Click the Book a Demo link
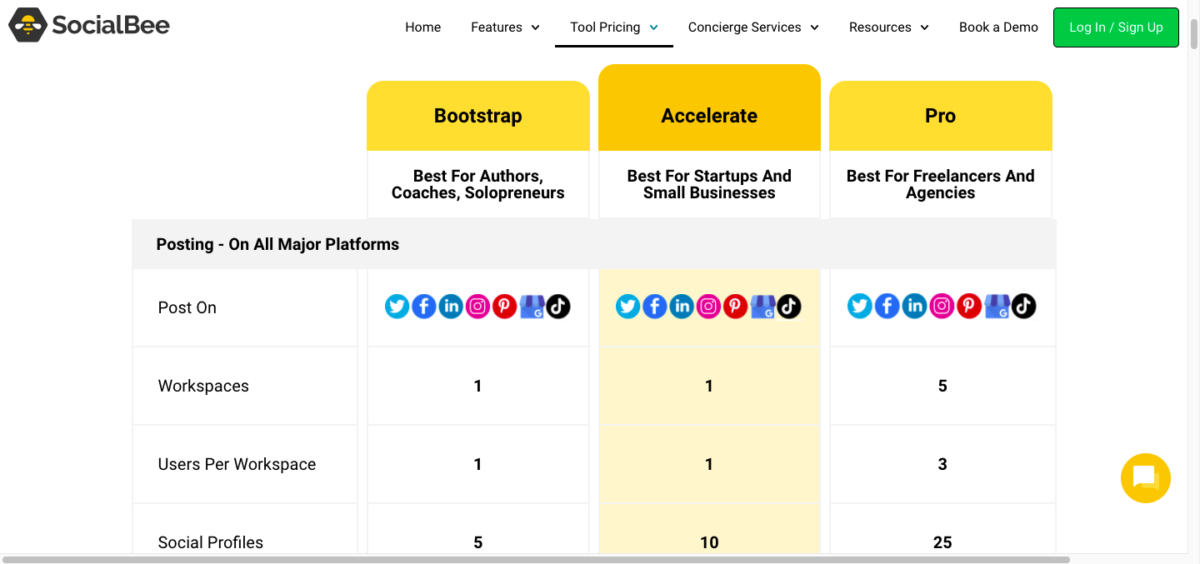The height and width of the screenshot is (564, 1200). coord(998,27)
